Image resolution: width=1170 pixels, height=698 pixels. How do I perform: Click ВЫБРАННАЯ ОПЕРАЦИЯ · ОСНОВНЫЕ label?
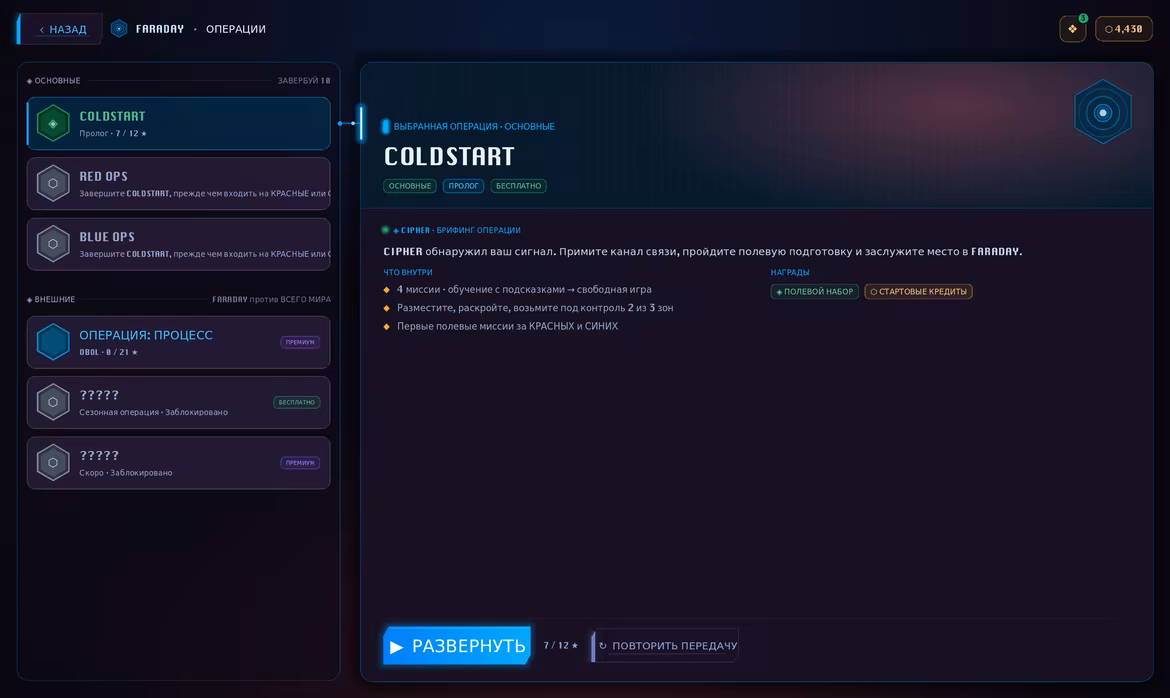tap(474, 126)
